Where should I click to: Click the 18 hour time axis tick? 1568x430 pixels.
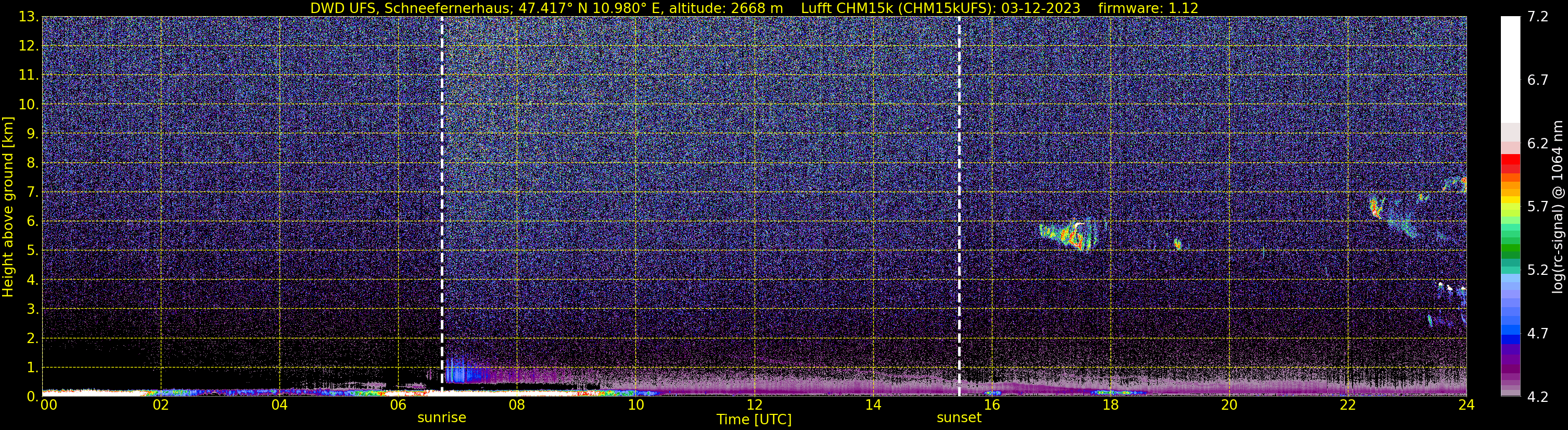[1110, 405]
